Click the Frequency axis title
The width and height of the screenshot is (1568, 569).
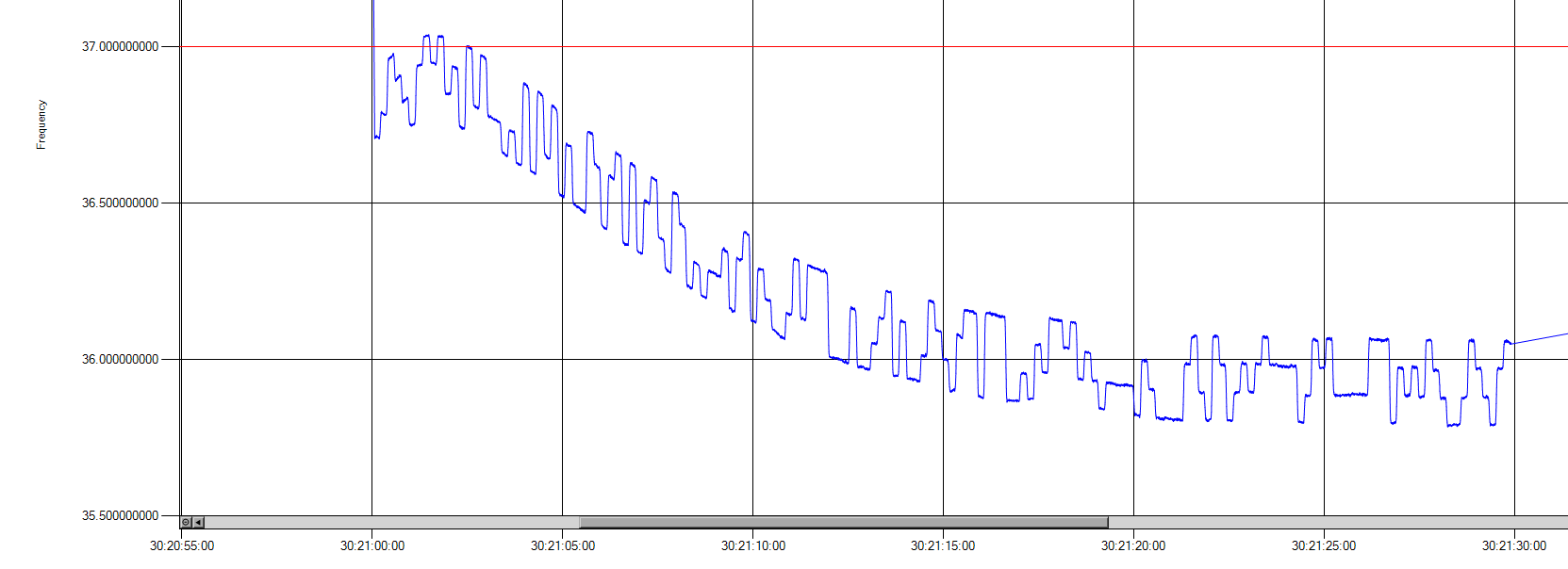[x=41, y=124]
